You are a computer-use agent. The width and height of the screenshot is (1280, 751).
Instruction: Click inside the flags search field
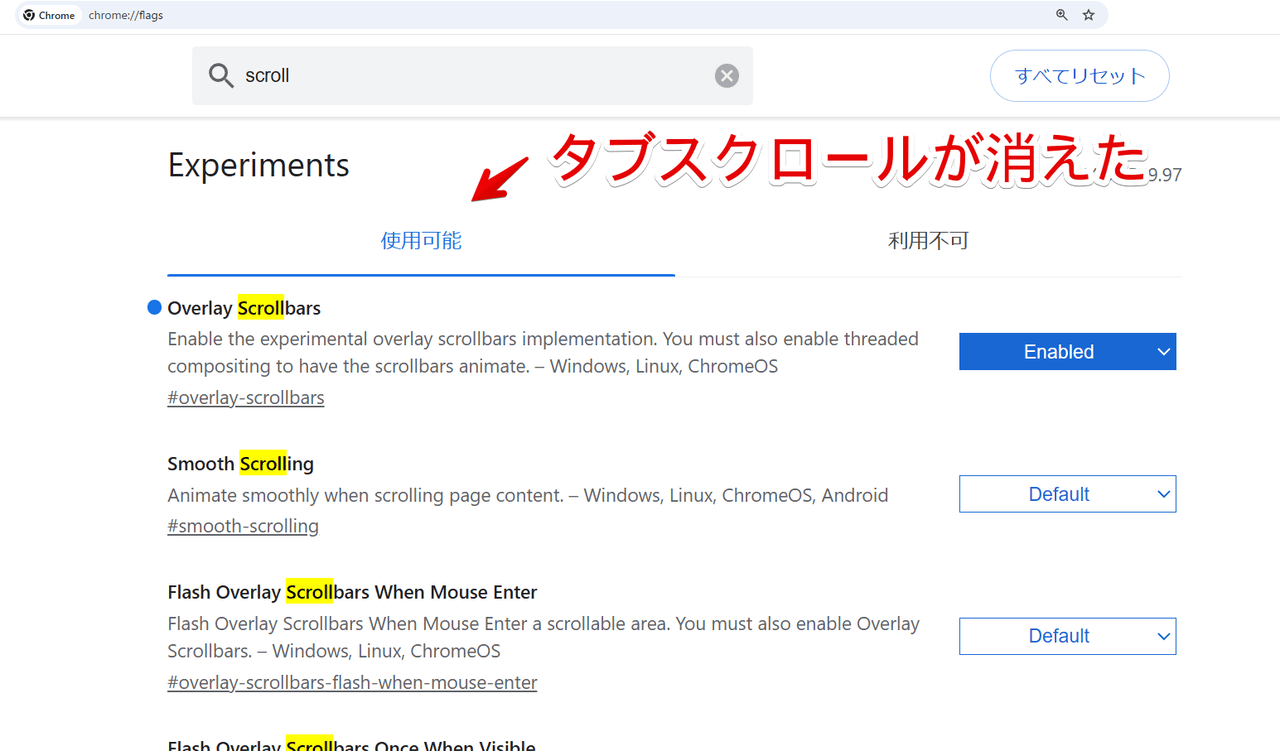click(470, 76)
